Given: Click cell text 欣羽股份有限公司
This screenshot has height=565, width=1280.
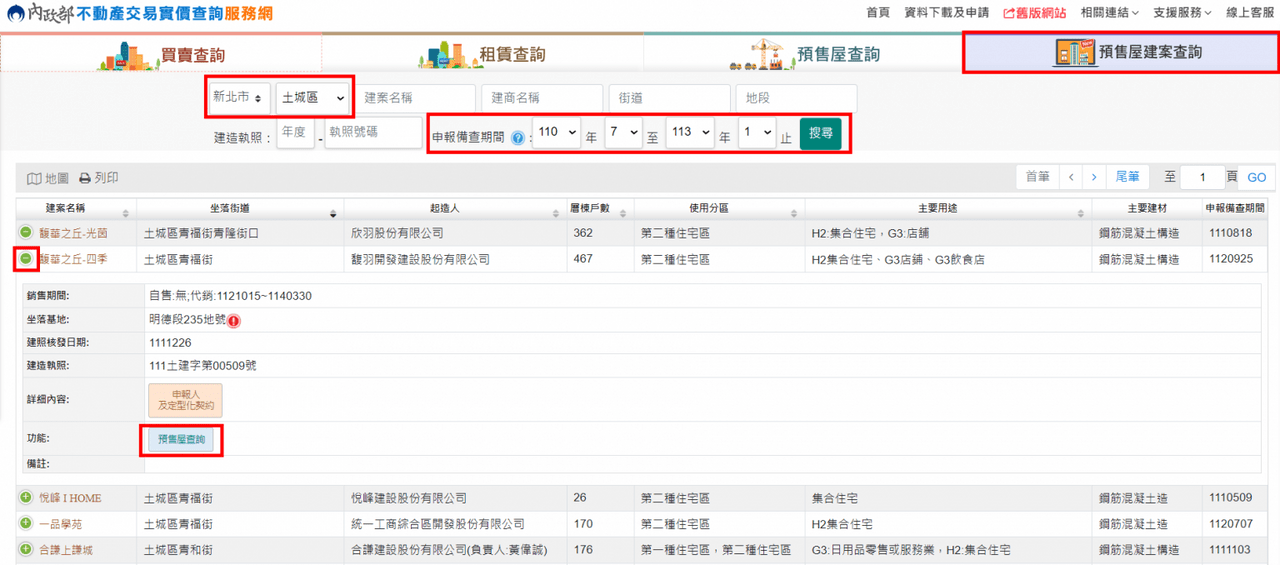Looking at the screenshot, I should pos(397,233).
